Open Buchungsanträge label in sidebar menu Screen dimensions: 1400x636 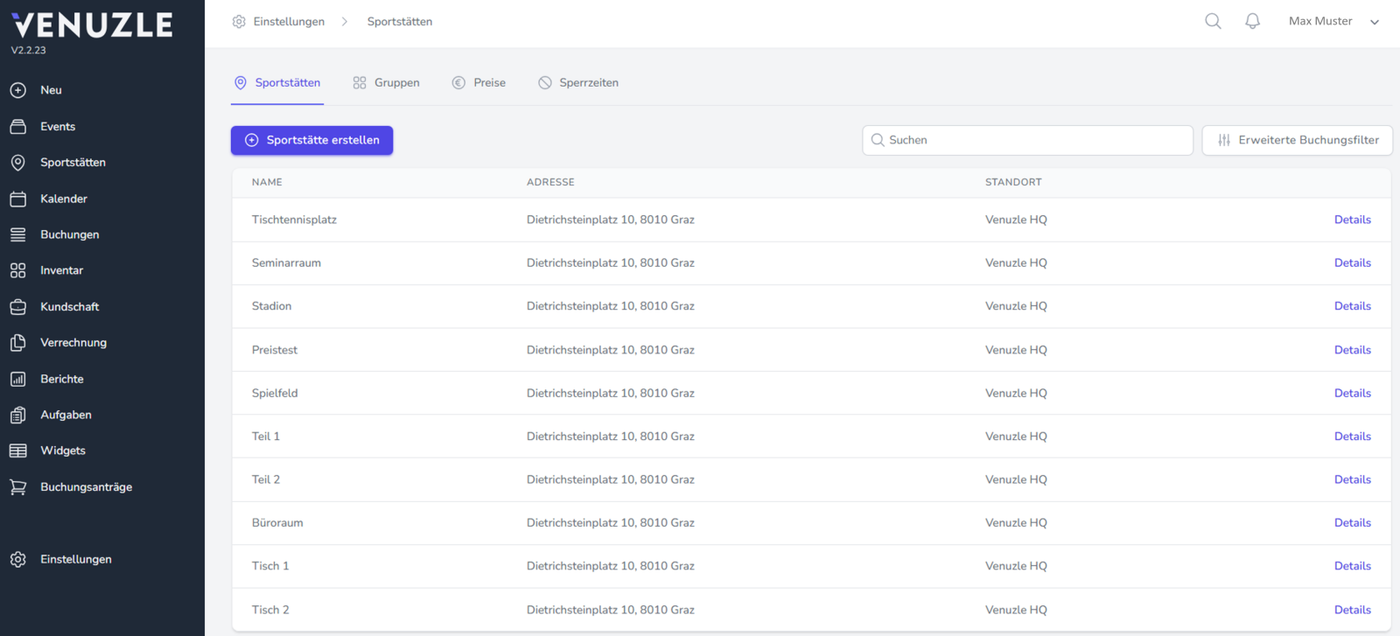coord(86,487)
